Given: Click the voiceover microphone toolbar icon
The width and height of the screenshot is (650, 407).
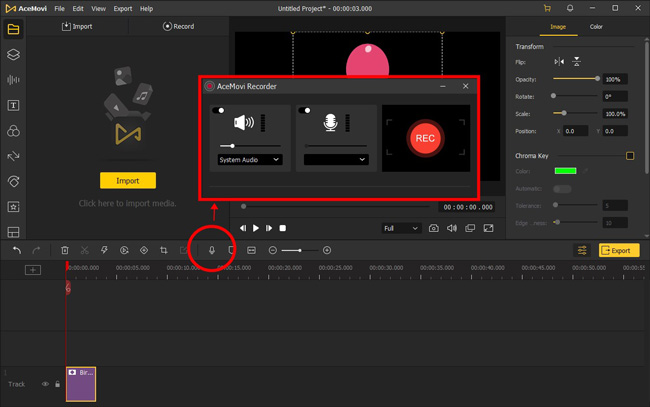Looking at the screenshot, I should (212, 250).
